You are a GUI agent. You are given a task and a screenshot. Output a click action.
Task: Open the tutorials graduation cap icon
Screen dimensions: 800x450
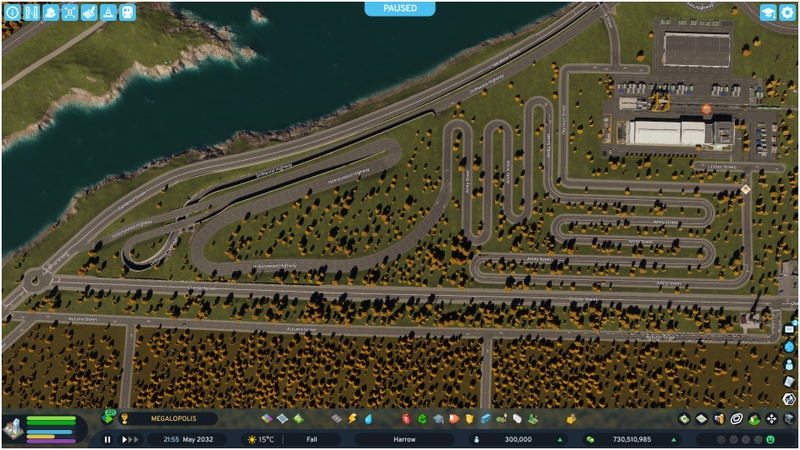pyautogui.click(x=768, y=12)
